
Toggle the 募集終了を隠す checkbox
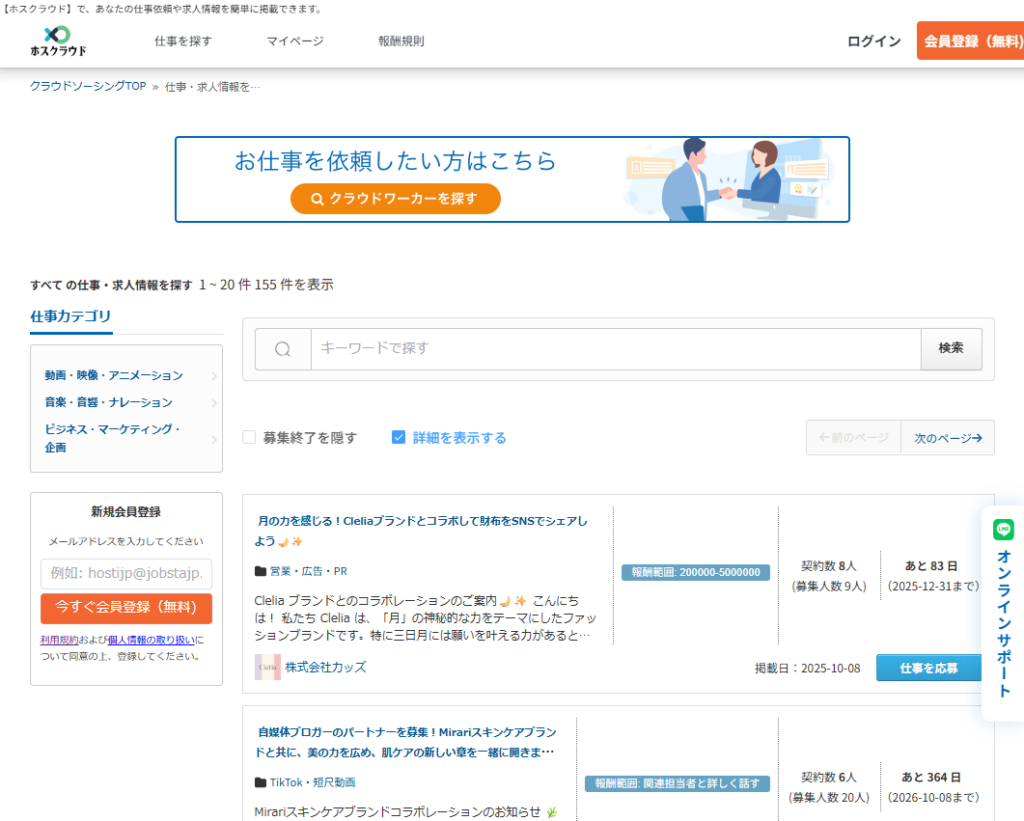coord(249,437)
